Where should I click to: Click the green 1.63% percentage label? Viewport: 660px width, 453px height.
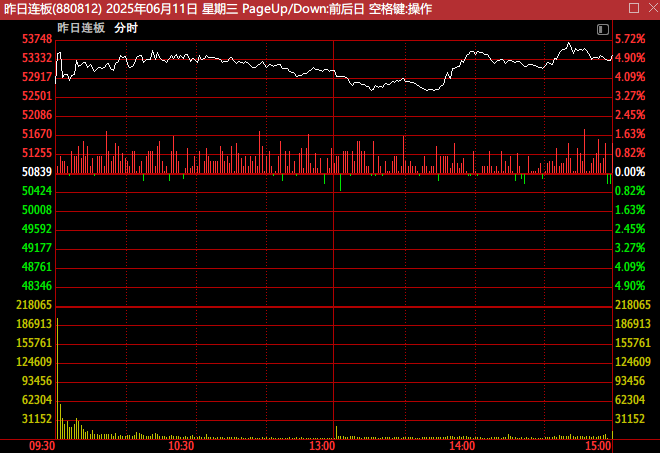coord(630,210)
